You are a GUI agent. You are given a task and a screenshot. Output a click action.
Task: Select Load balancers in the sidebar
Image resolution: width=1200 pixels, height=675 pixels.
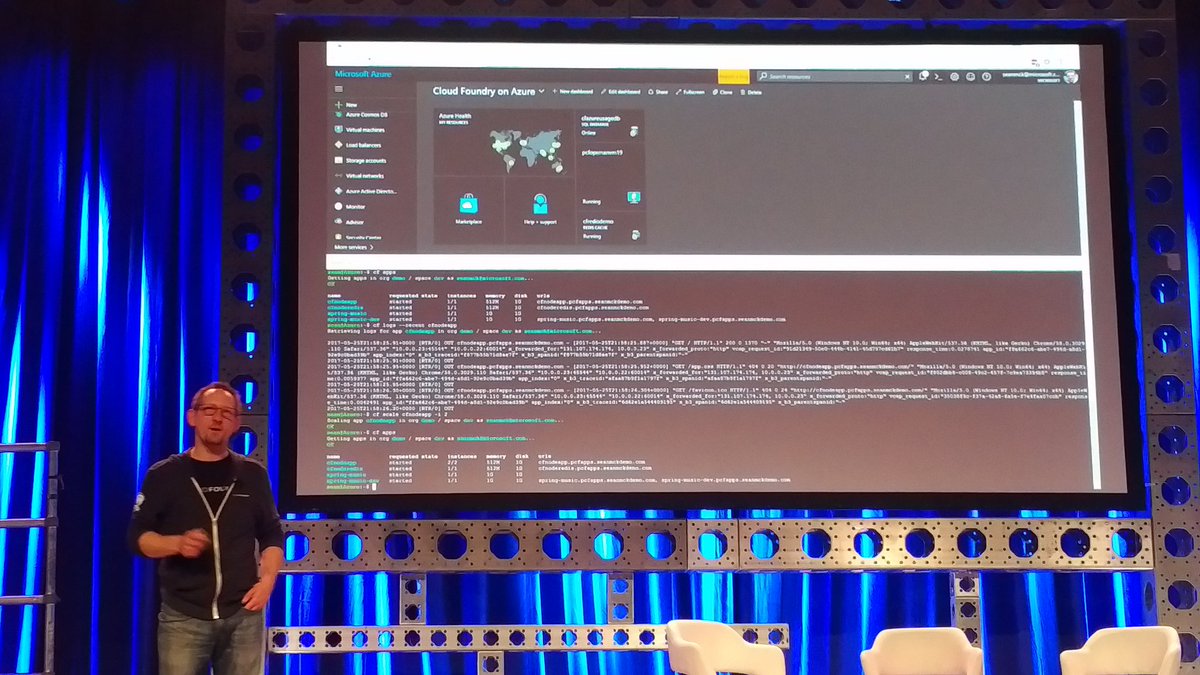click(358, 145)
